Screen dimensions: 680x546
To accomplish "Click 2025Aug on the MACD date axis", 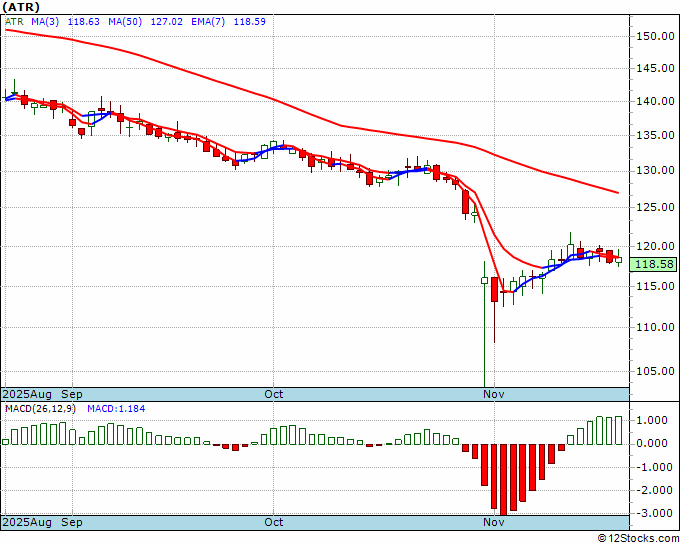I will [27, 522].
